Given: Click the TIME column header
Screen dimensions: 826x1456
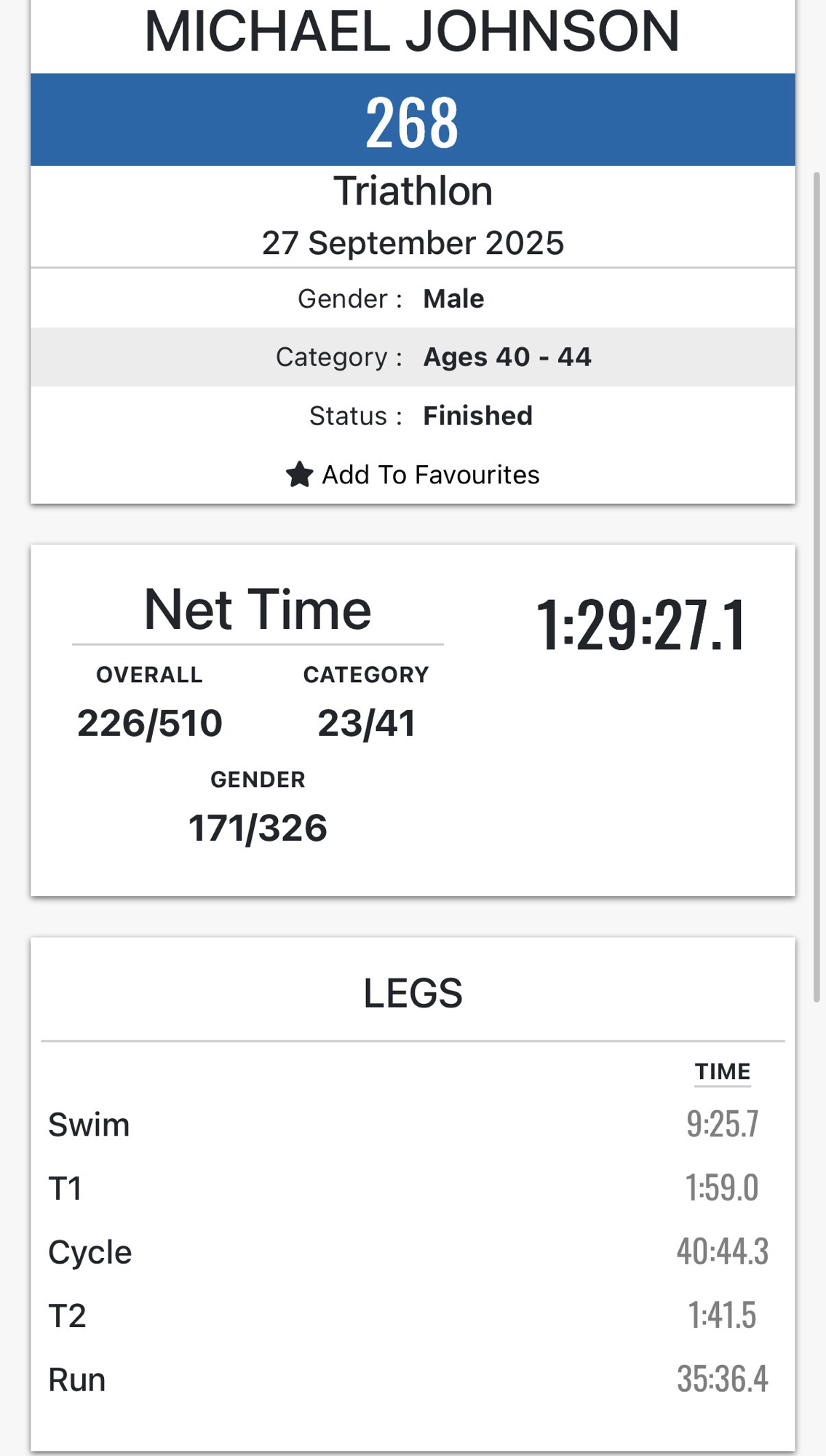Looking at the screenshot, I should click(x=722, y=1072).
